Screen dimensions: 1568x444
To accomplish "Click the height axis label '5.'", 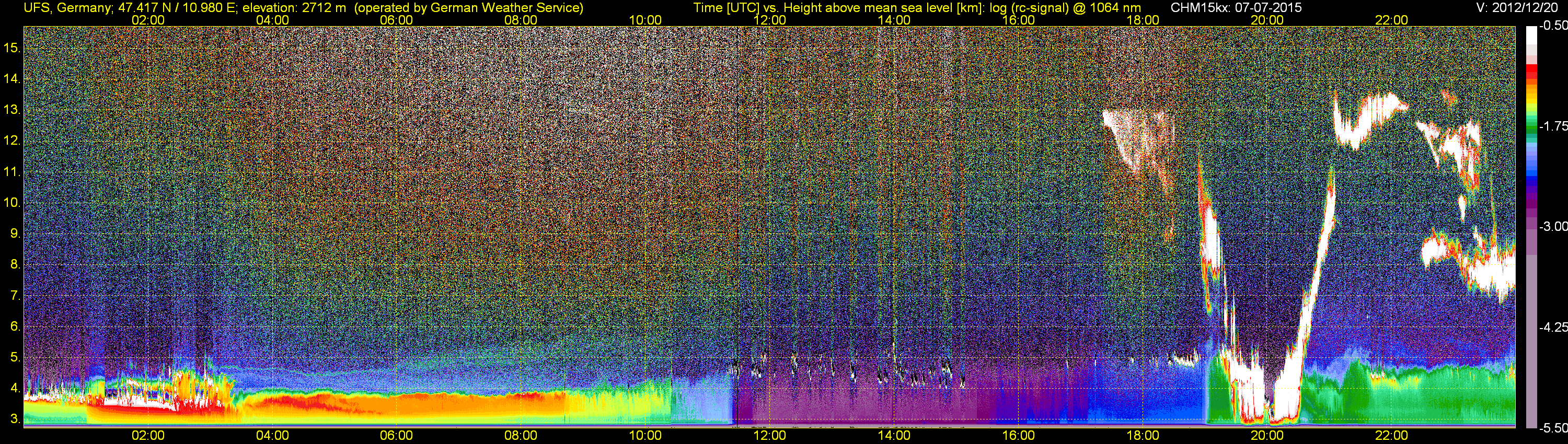I will coord(15,358).
